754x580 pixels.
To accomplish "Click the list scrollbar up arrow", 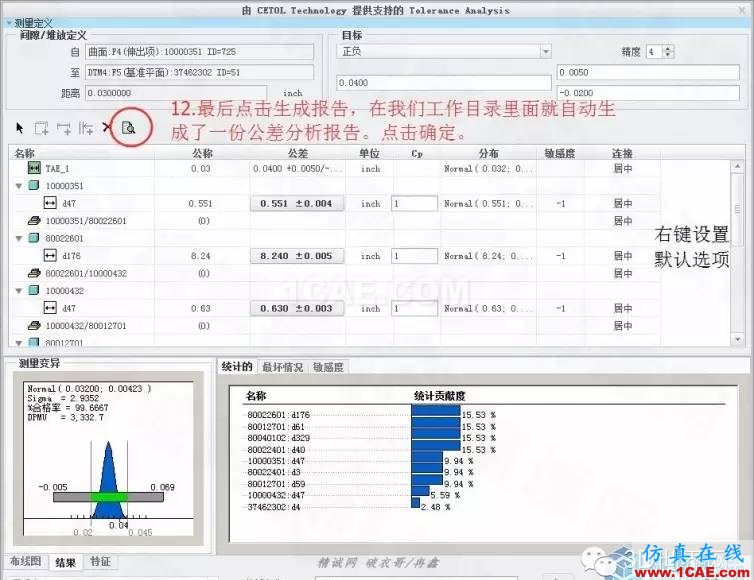I will click(738, 166).
